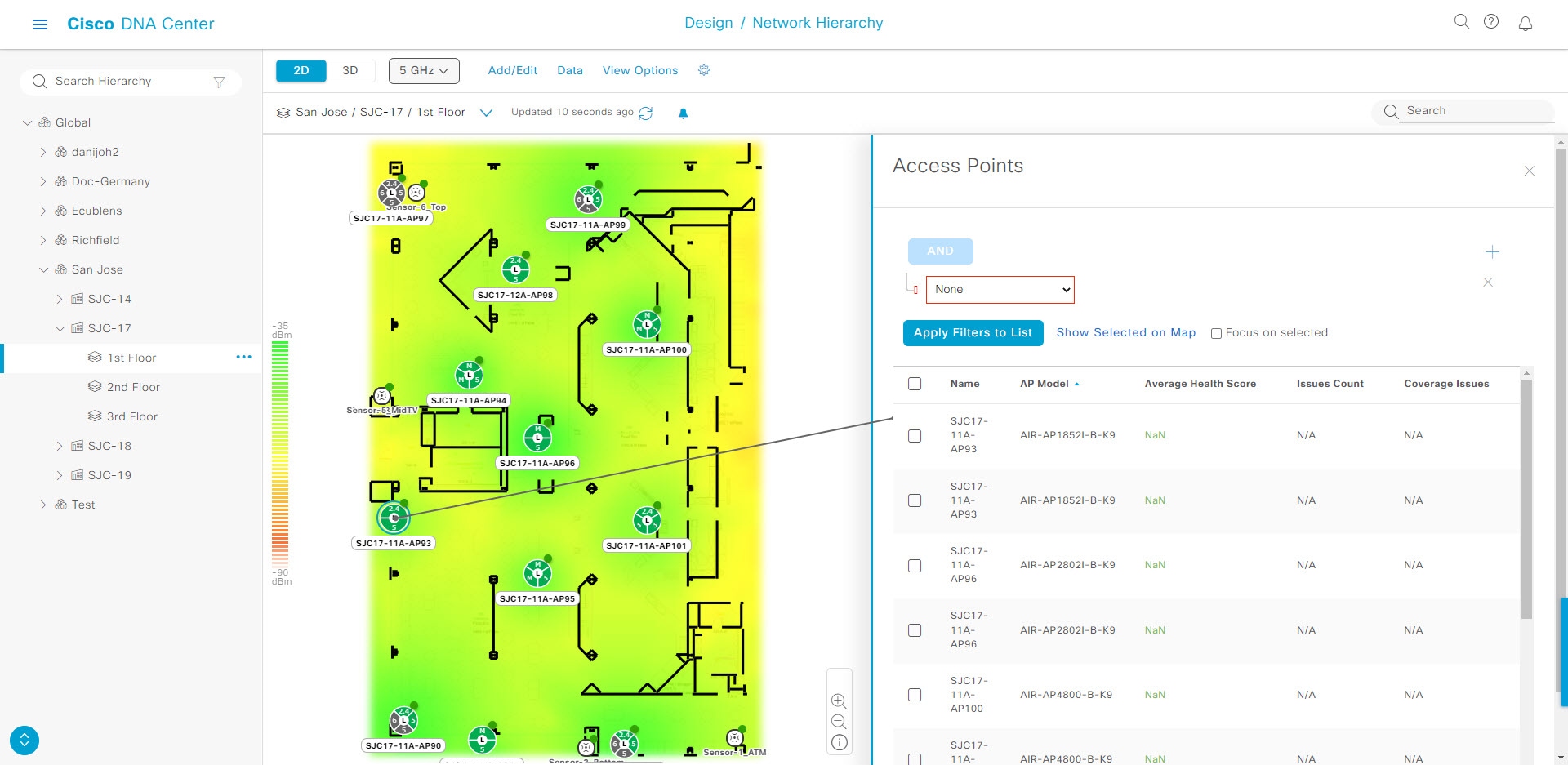Viewport: 1568px width, 765px height.
Task: Open the 5 GHz band dropdown
Action: pos(424,71)
